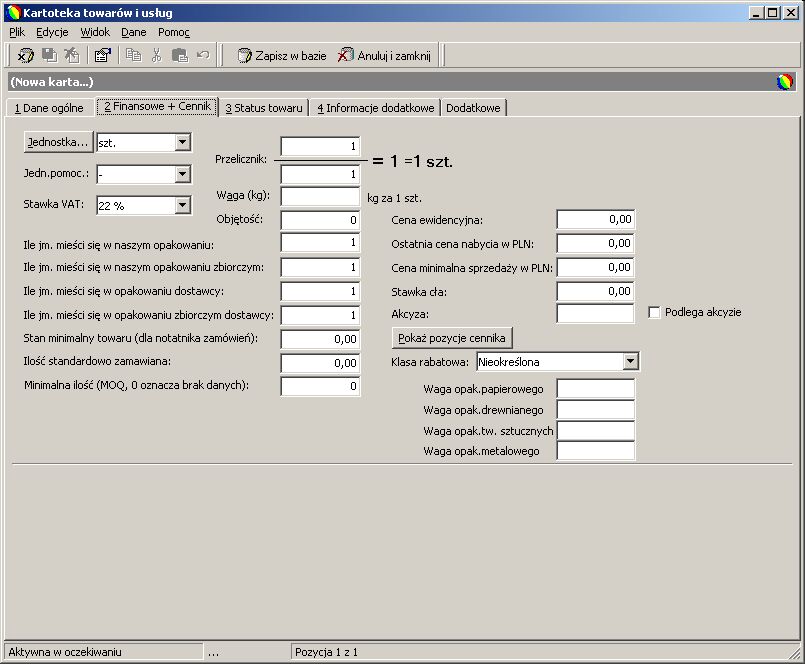This screenshot has width=805, height=664.
Task: Click the Pokaż pozycje cennika button
Action: click(x=452, y=338)
